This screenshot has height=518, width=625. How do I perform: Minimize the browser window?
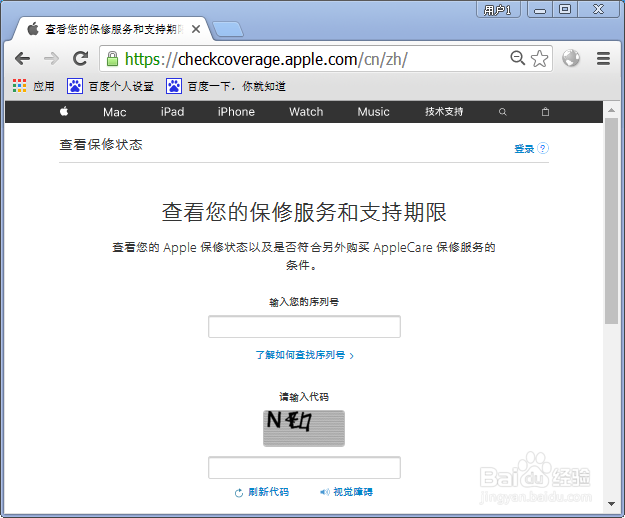(540, 10)
